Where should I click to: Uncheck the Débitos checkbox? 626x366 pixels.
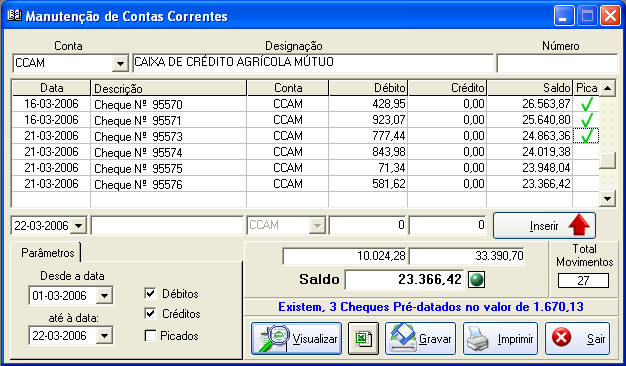(150, 294)
